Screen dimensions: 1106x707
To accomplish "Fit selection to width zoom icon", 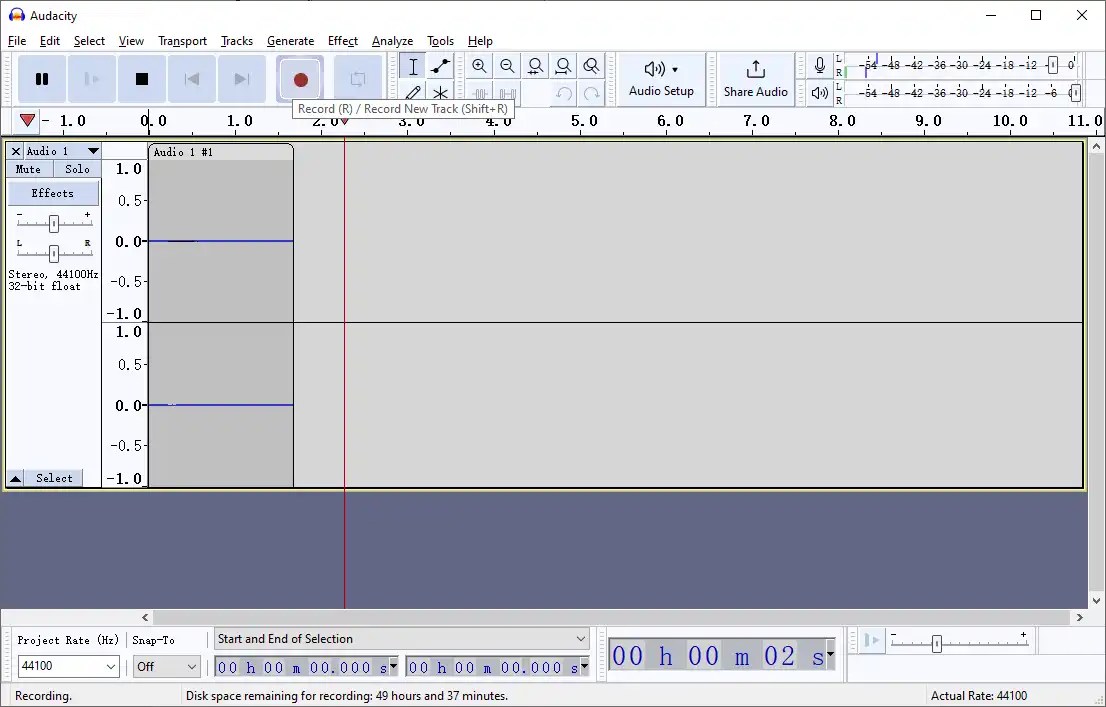I will (535, 66).
